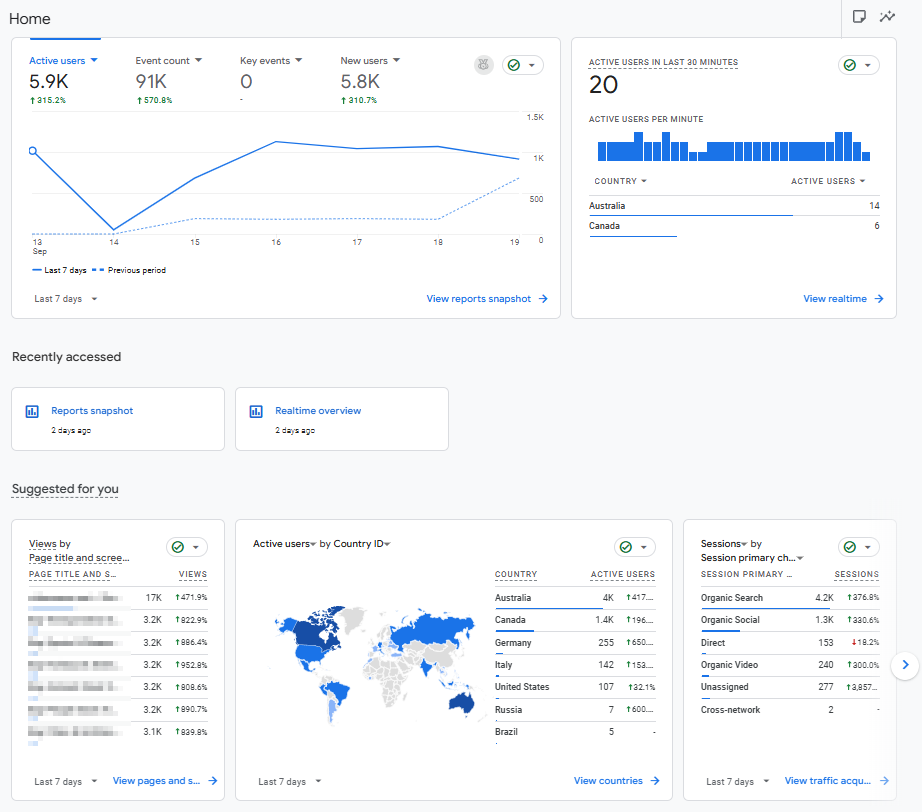Image resolution: width=922 pixels, height=812 pixels.
Task: Click the sticky note icon in header
Action: [x=858, y=17]
